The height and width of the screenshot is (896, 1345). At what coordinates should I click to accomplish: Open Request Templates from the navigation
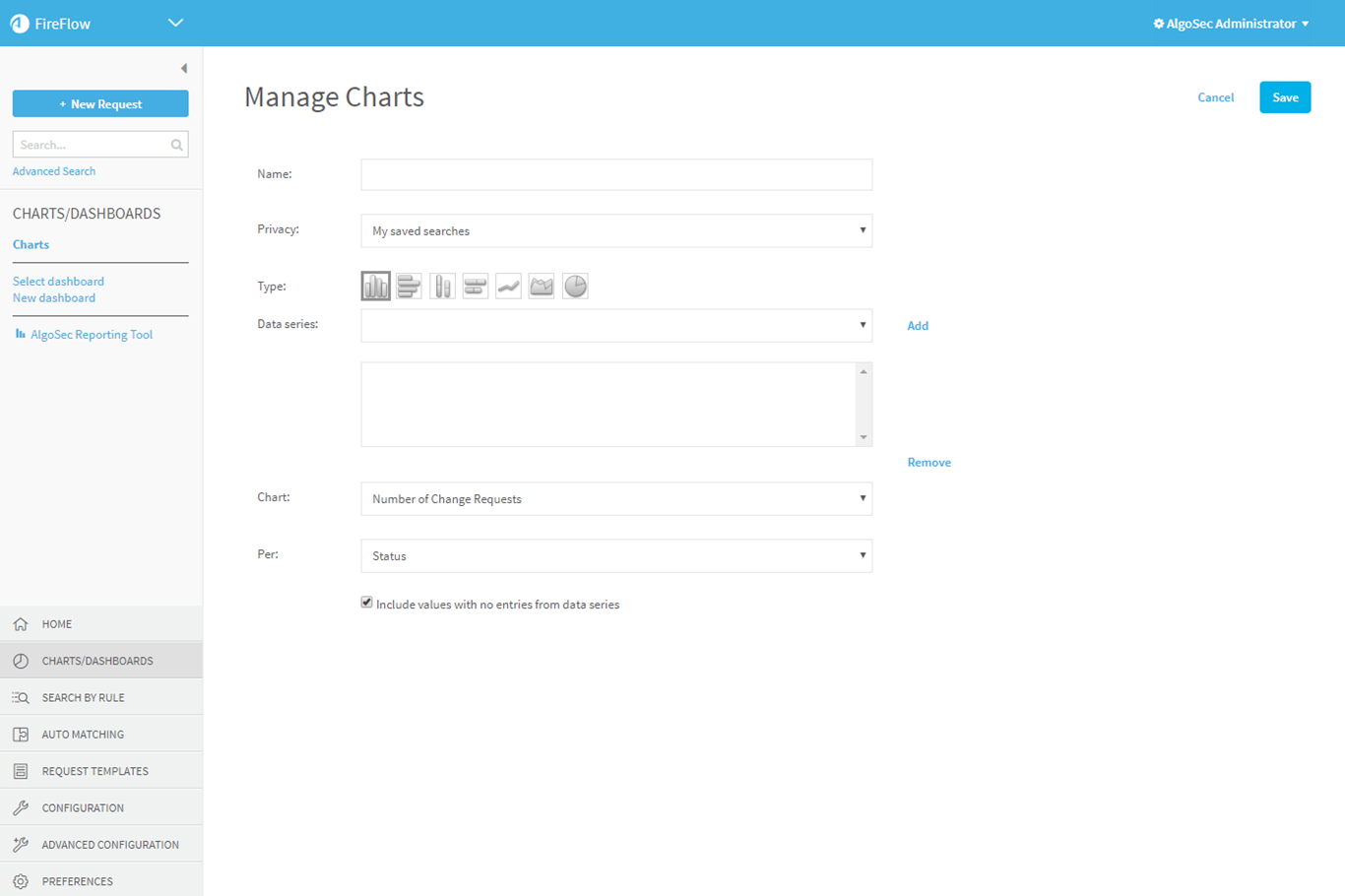coord(95,772)
